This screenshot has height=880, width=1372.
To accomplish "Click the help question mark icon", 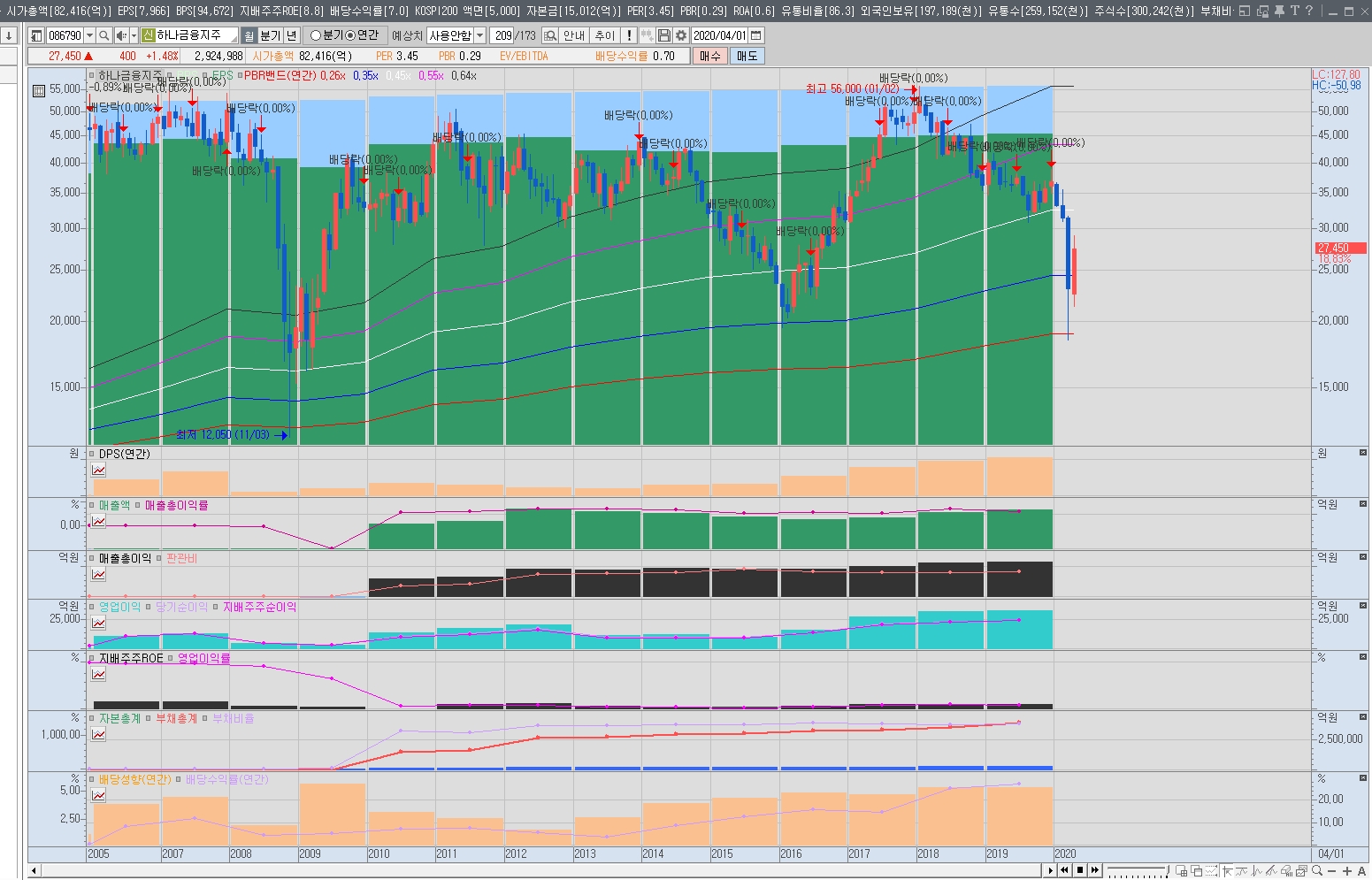I will pyautogui.click(x=1309, y=11).
